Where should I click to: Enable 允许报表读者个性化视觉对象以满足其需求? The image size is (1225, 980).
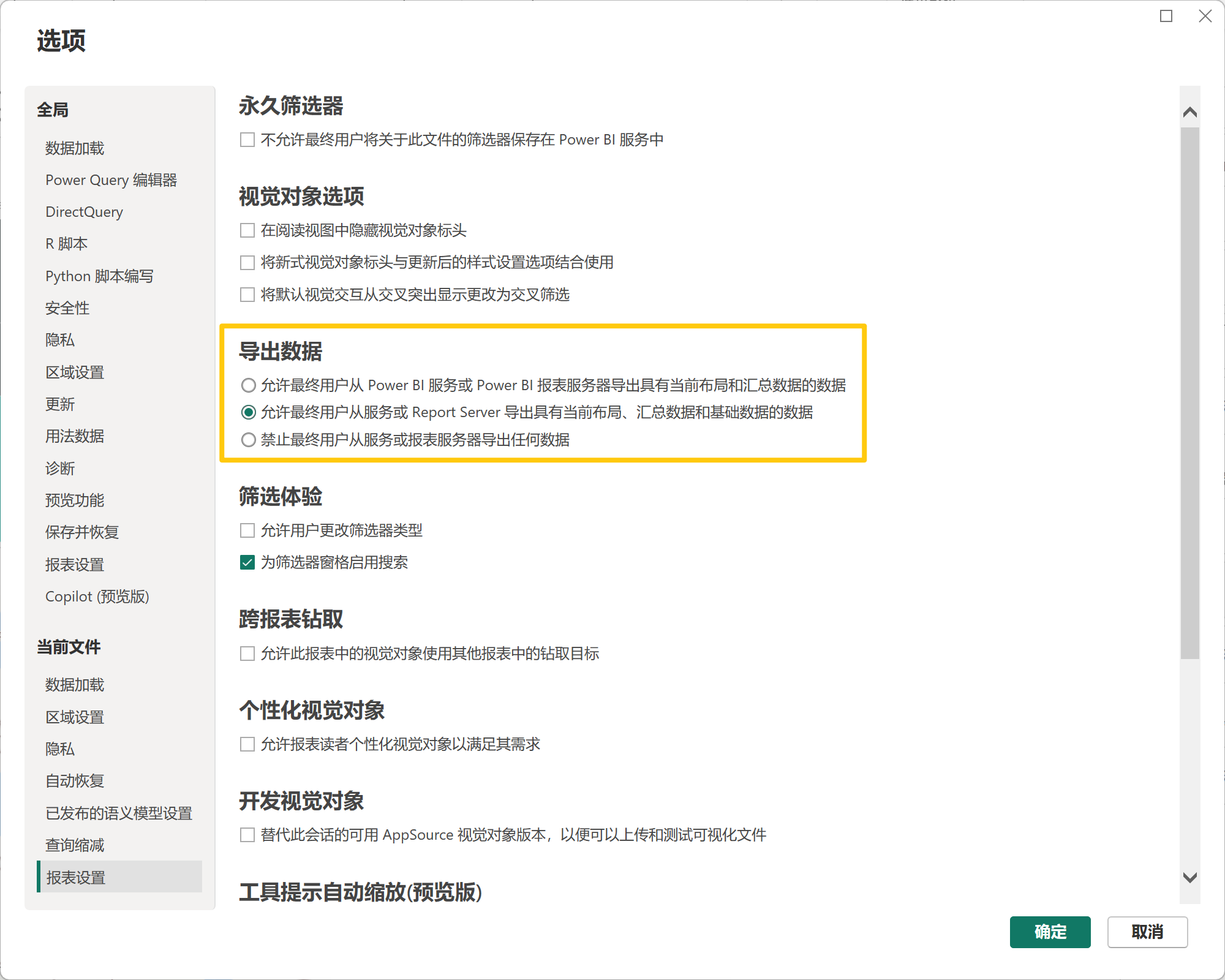pos(247,744)
